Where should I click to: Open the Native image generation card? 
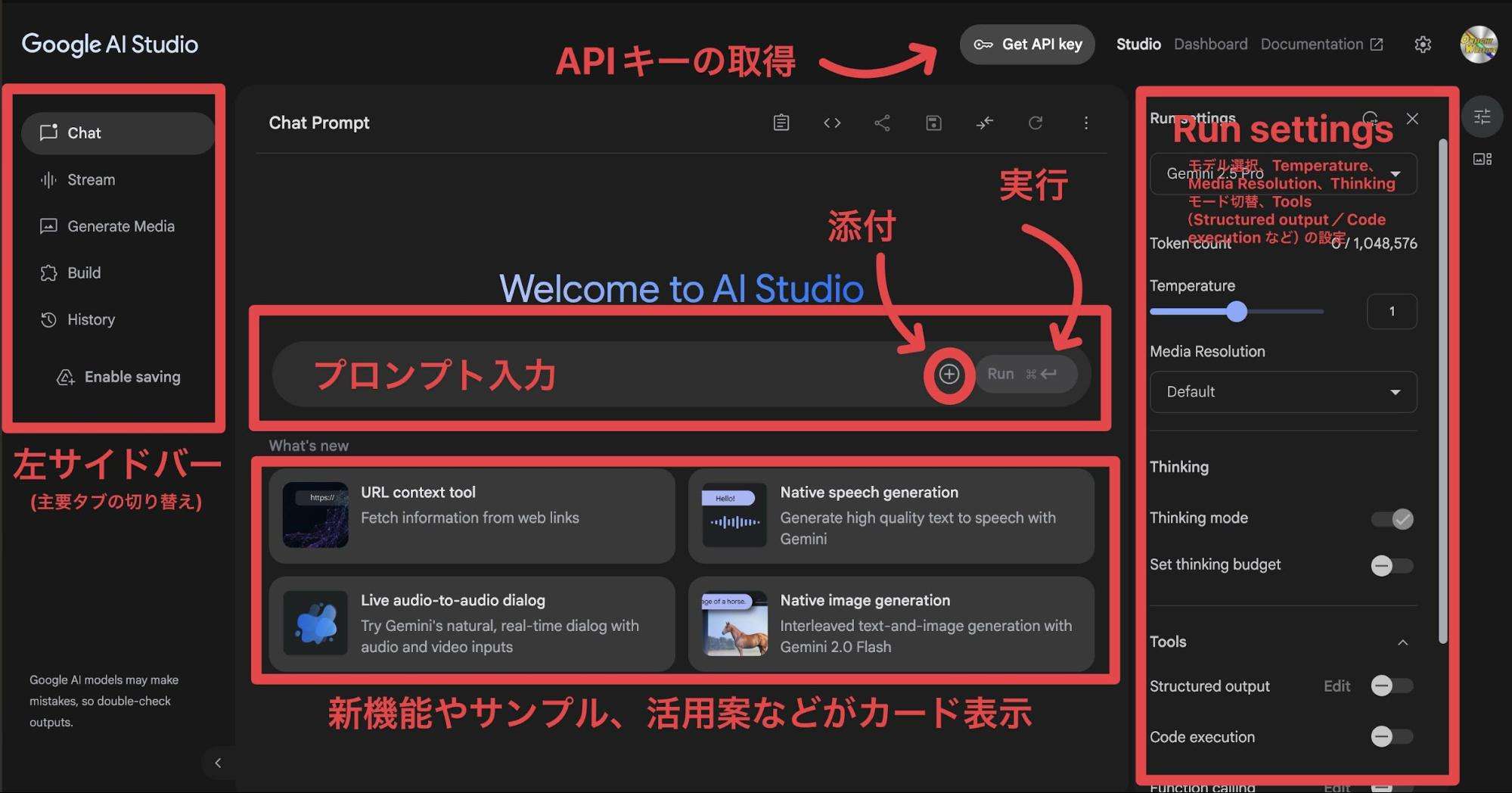891,624
